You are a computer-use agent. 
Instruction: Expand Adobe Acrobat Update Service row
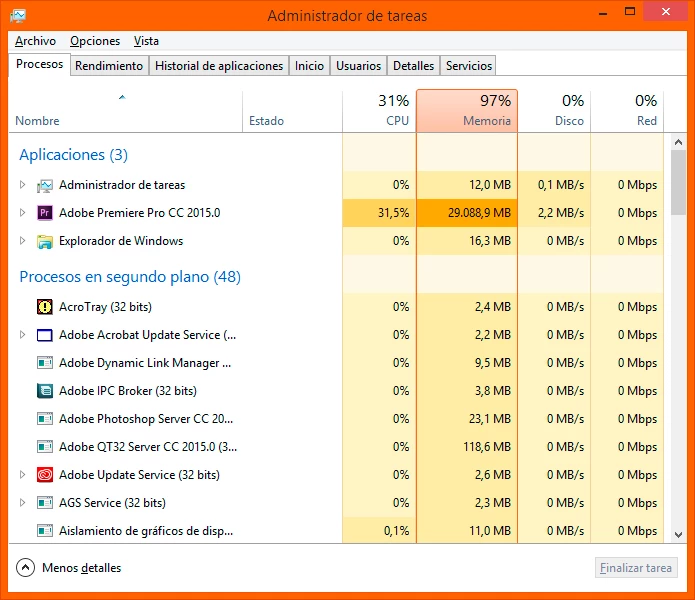coord(23,335)
